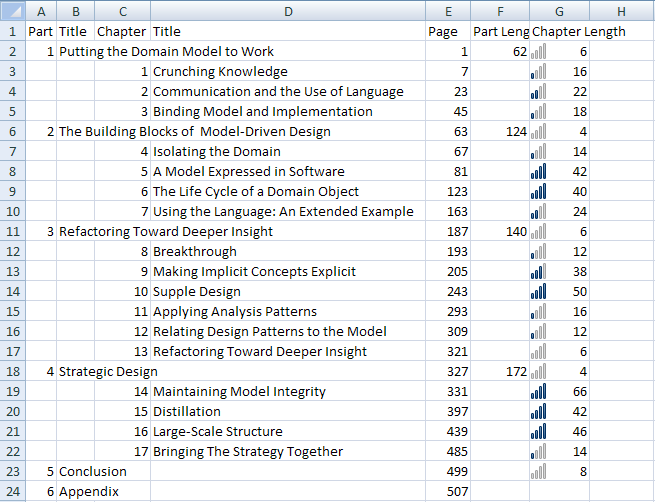Select 'A Model Expressed in Software' cell
This screenshot has height=502, width=655.
click(288, 171)
